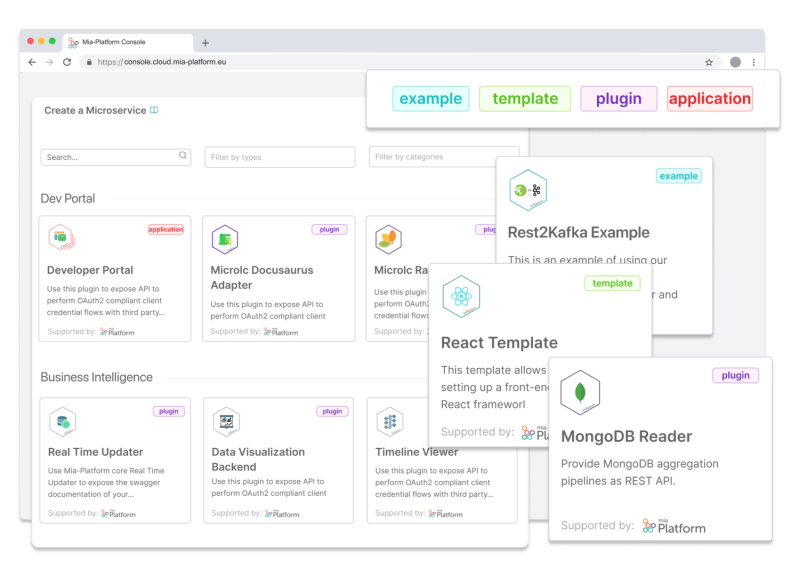Click the Business Intelligence section heading

pos(96,377)
